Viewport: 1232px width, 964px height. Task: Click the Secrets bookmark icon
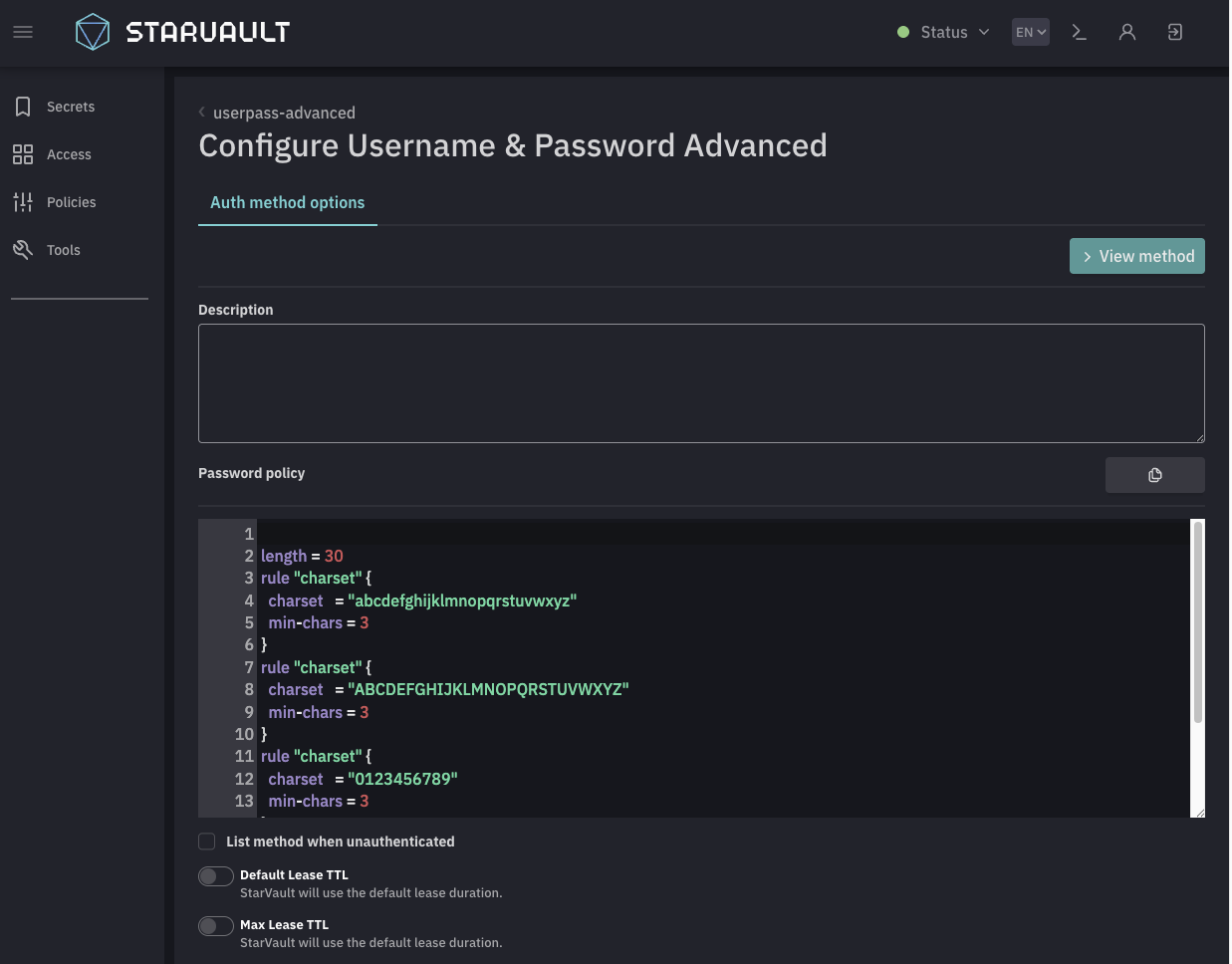[23, 107]
